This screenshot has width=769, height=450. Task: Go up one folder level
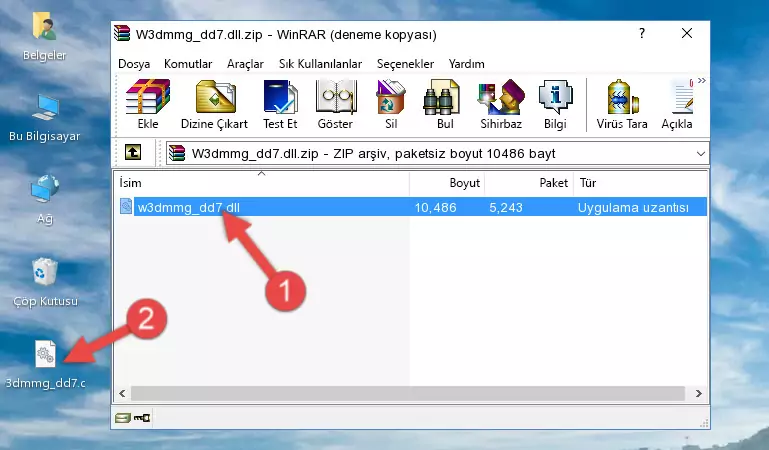click(x=133, y=152)
